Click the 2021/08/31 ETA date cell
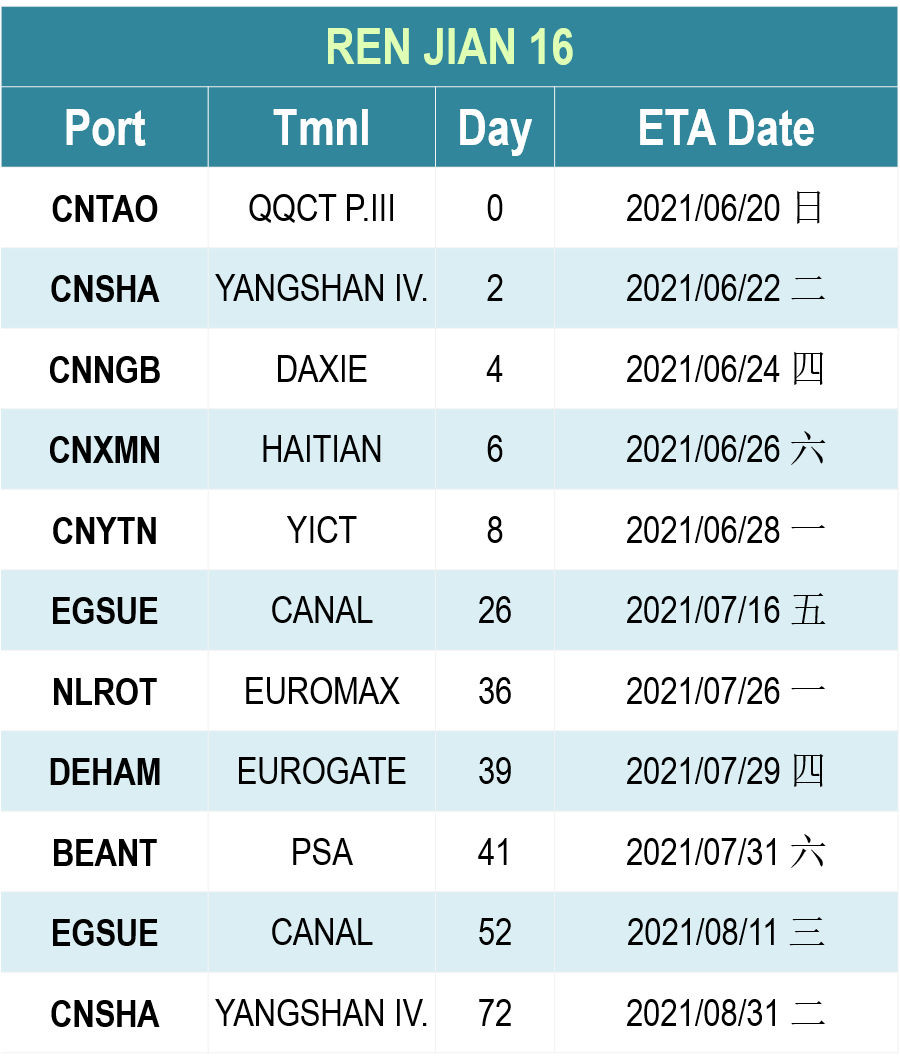Viewport: 900px width, 1059px height. [726, 1013]
